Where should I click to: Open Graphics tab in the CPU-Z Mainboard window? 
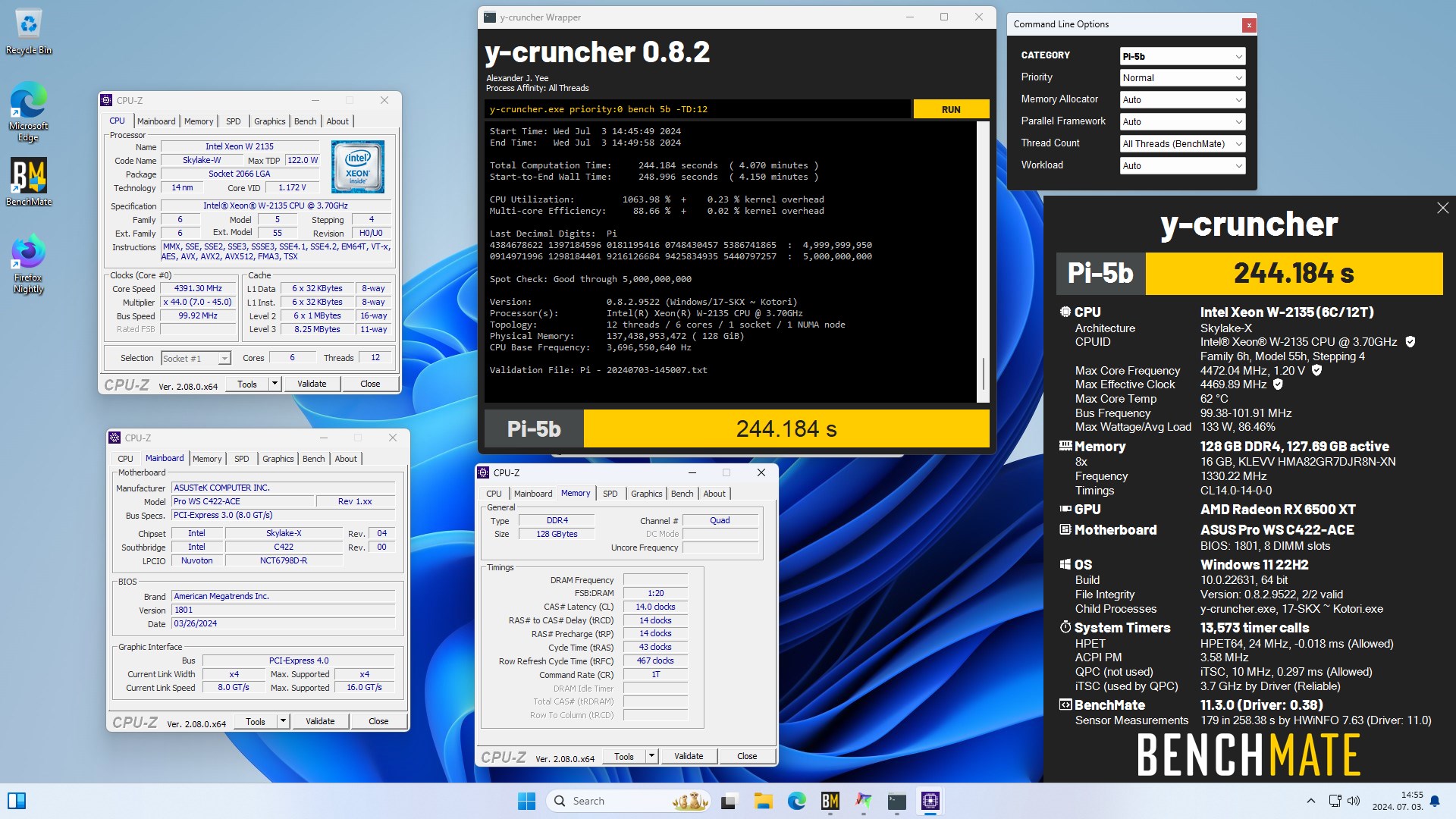point(278,459)
